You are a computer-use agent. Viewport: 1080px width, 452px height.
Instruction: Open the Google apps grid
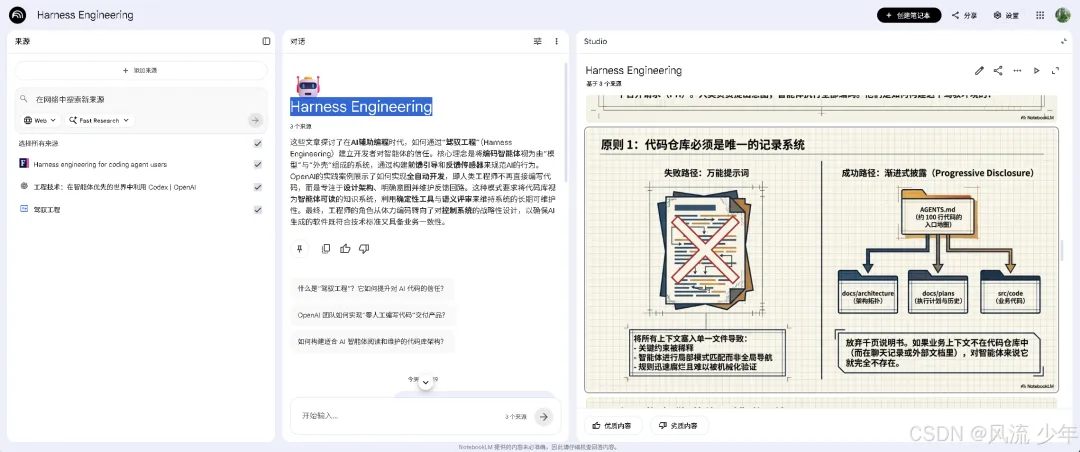(1040, 15)
